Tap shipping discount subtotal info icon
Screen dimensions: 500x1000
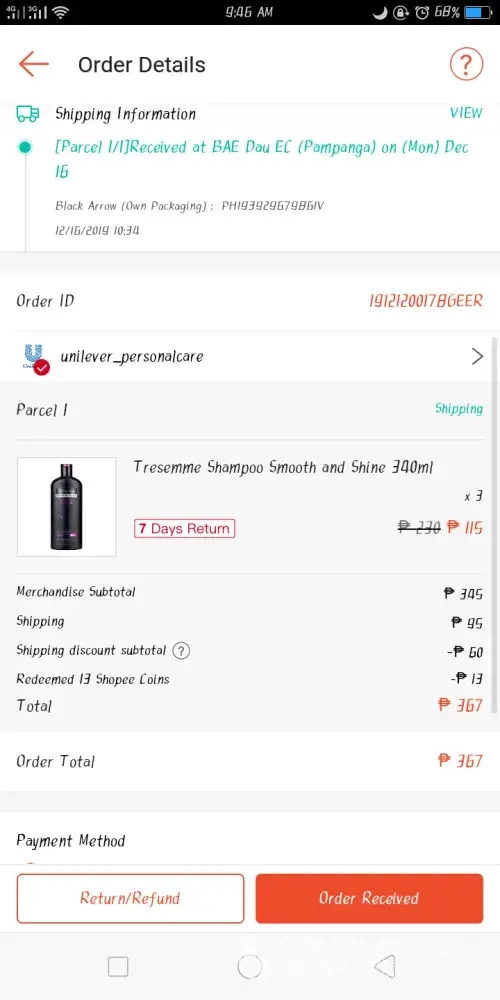click(x=181, y=651)
